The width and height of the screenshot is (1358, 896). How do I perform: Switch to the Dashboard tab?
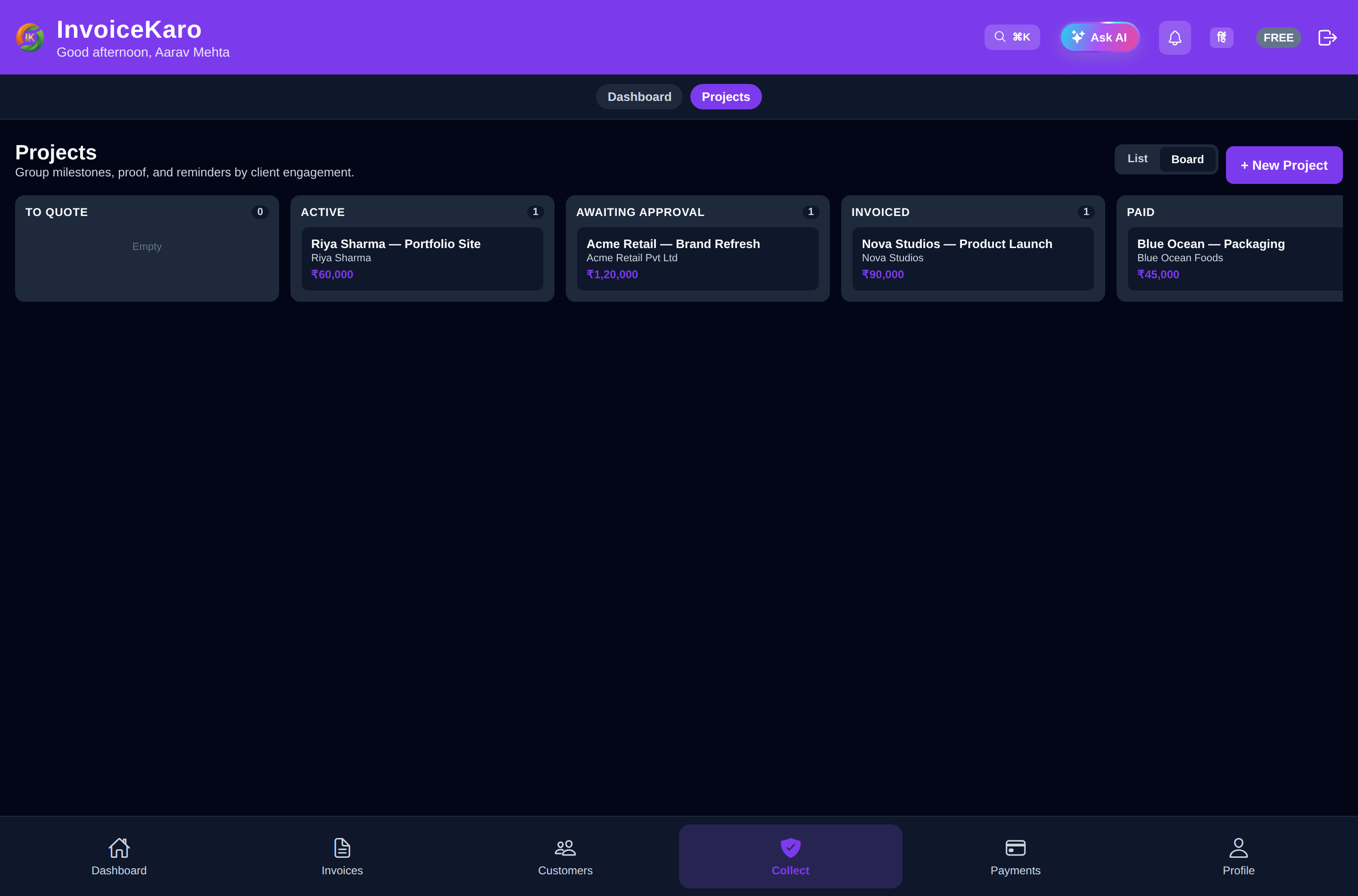coord(639,97)
